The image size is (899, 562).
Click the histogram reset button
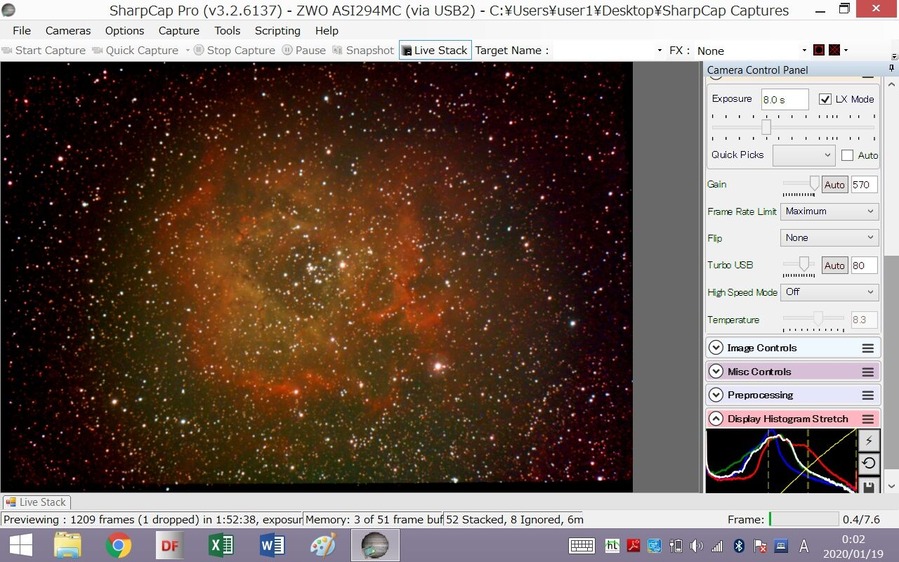pyautogui.click(x=869, y=463)
